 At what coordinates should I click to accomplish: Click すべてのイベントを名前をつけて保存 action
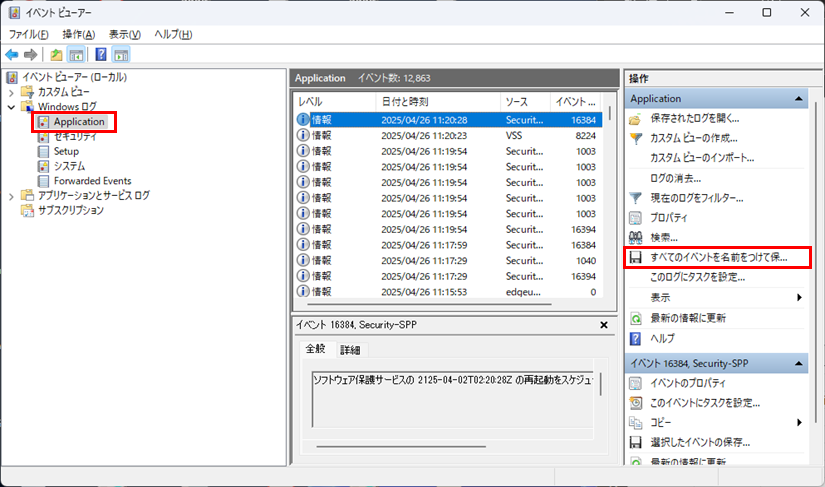[719, 258]
